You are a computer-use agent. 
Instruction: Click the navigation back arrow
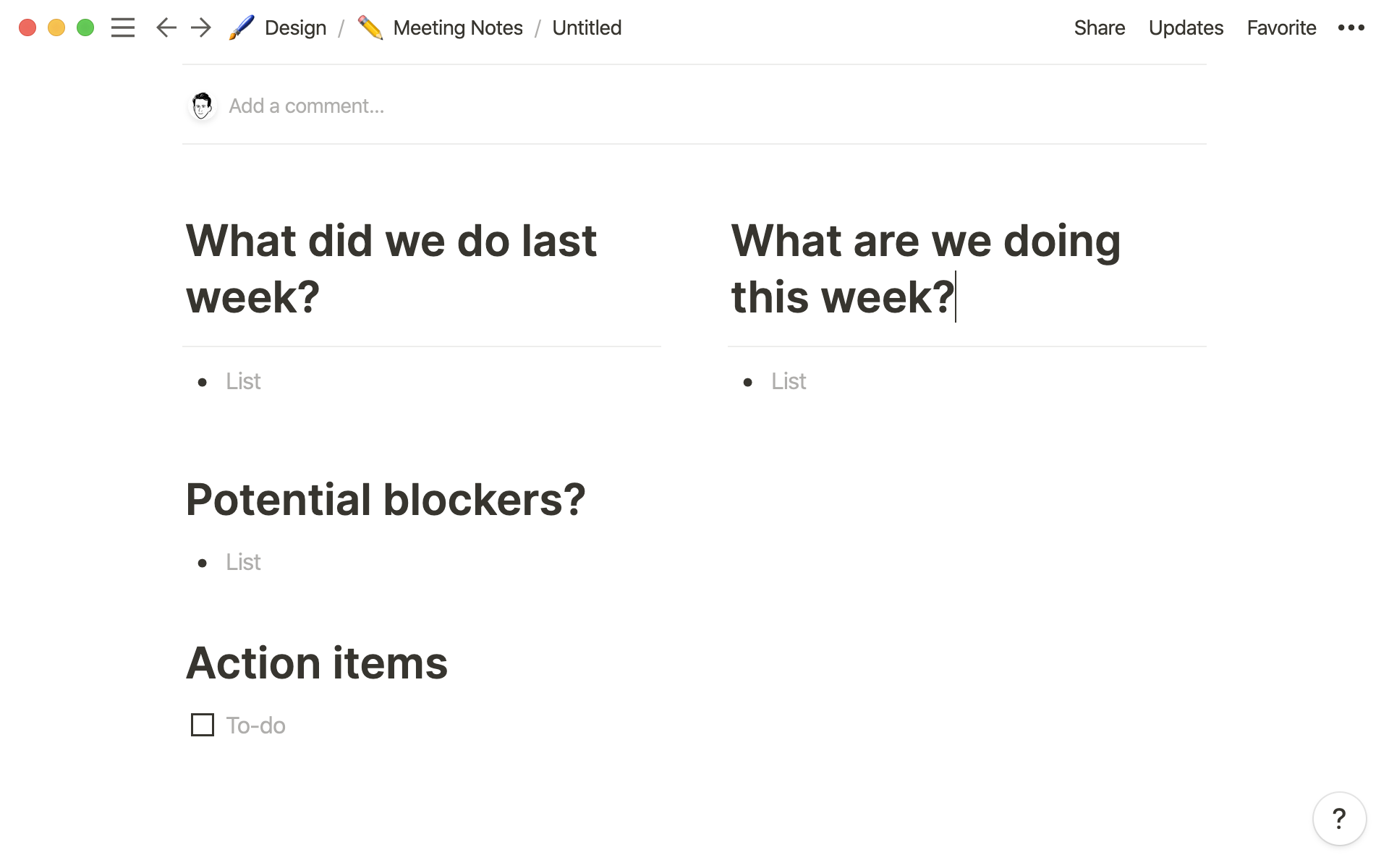click(164, 28)
